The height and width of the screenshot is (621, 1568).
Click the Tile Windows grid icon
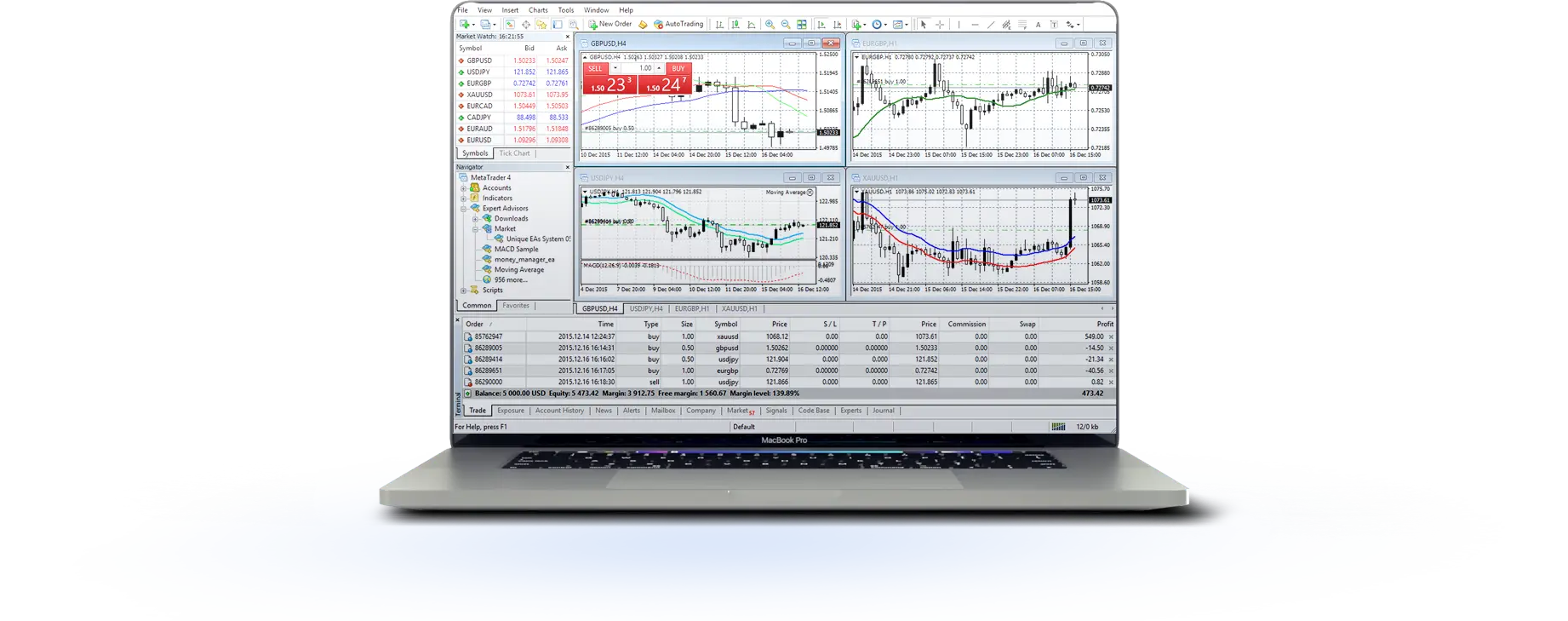801,25
